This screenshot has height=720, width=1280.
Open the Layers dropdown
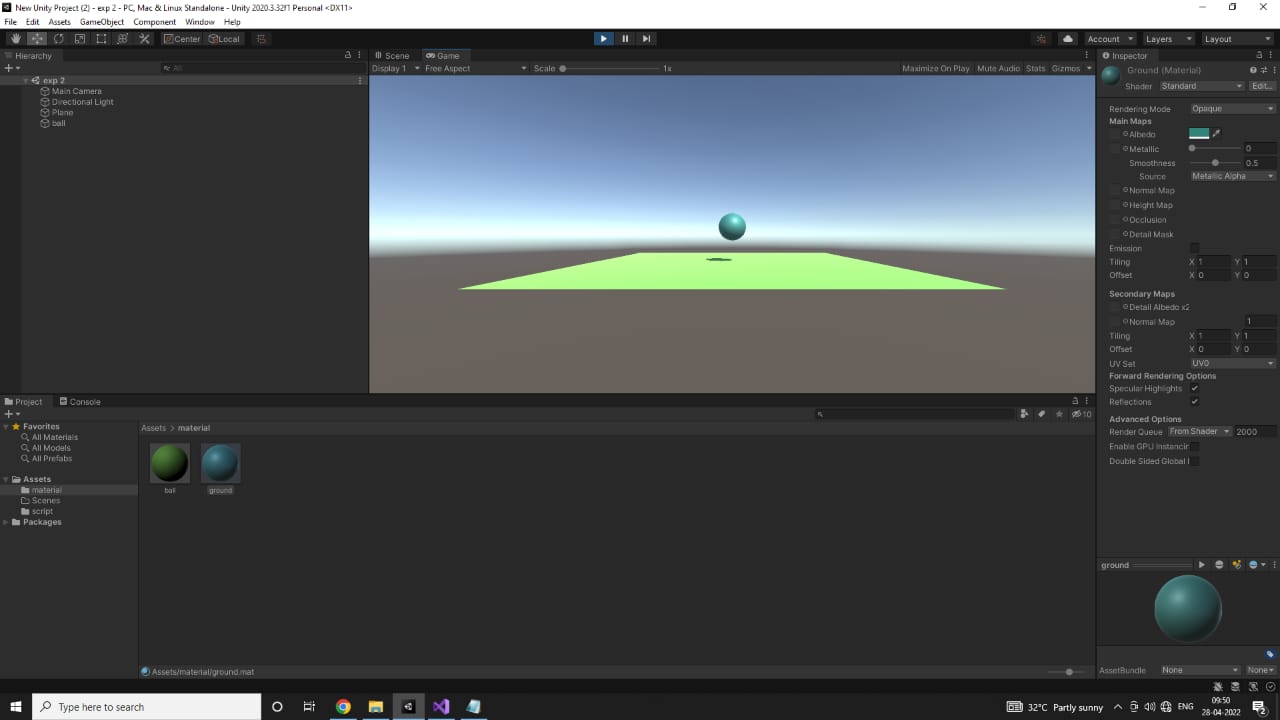(x=1169, y=39)
